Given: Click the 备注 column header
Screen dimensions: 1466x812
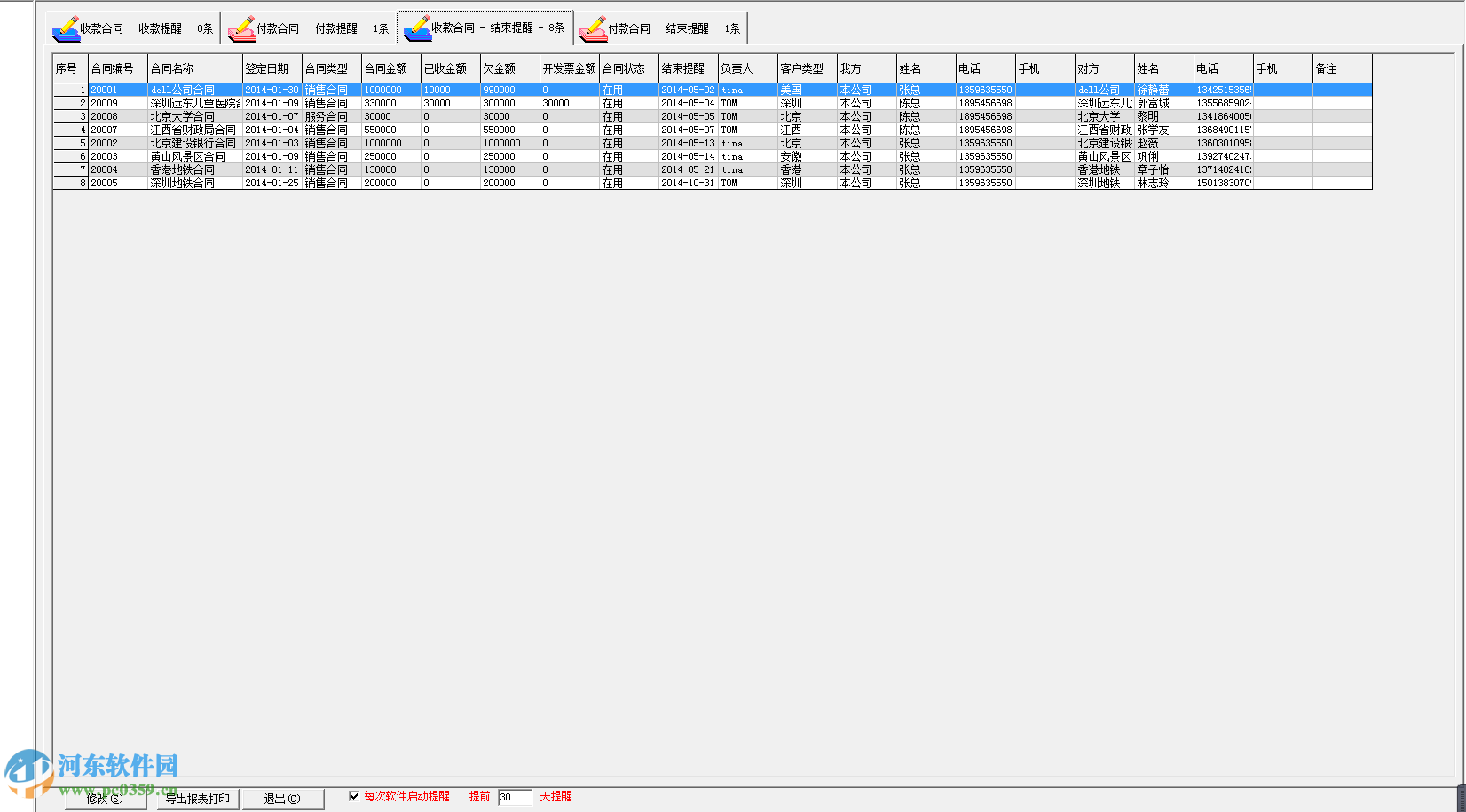Looking at the screenshot, I should (x=1343, y=68).
